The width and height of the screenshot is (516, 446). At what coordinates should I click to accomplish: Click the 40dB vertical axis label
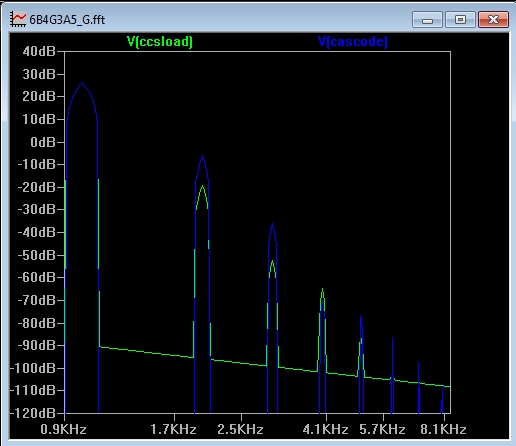pos(39,51)
